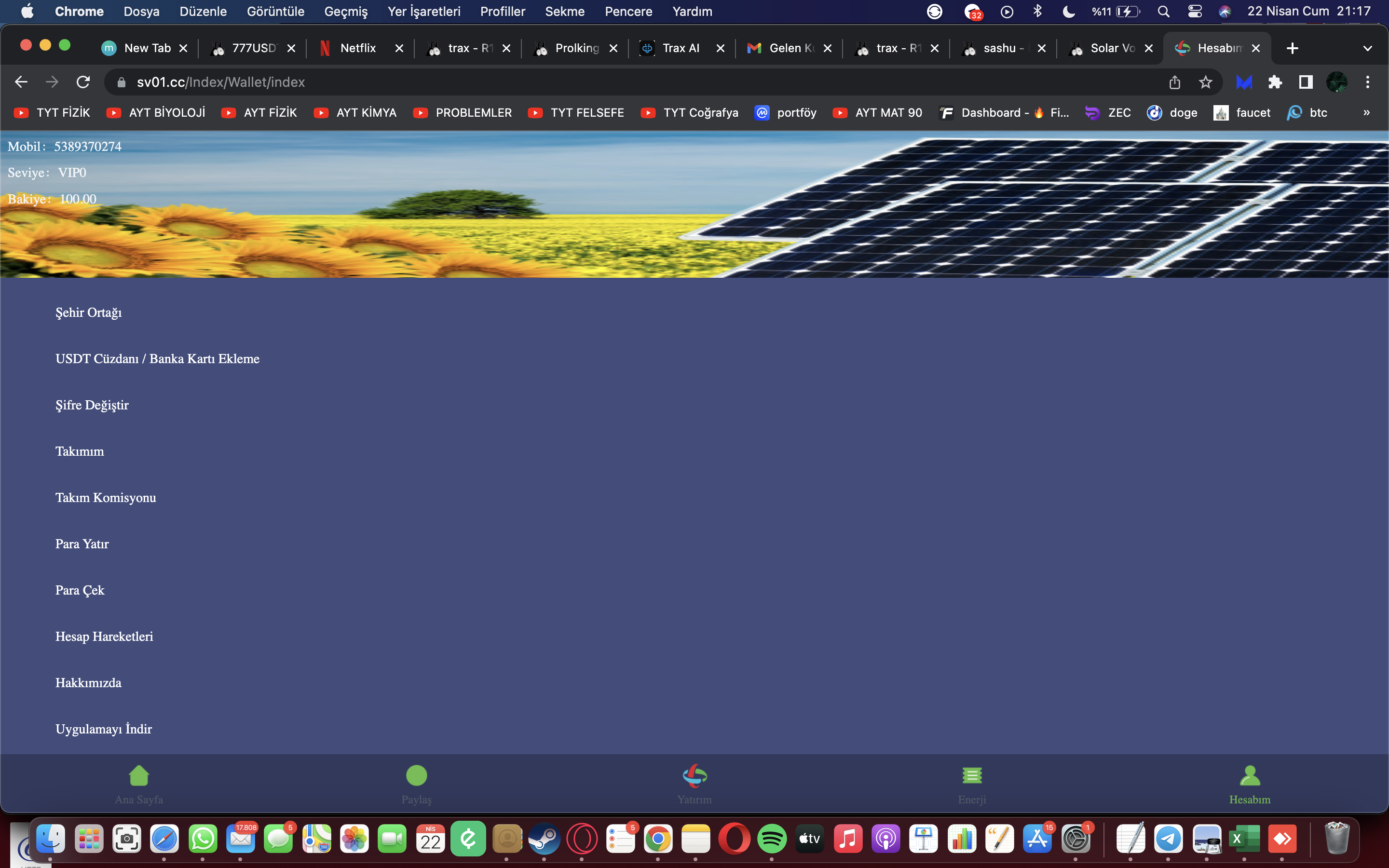Screen dimensions: 1389x868
Task: Show more bookmarks chevron
Action: (x=1367, y=112)
